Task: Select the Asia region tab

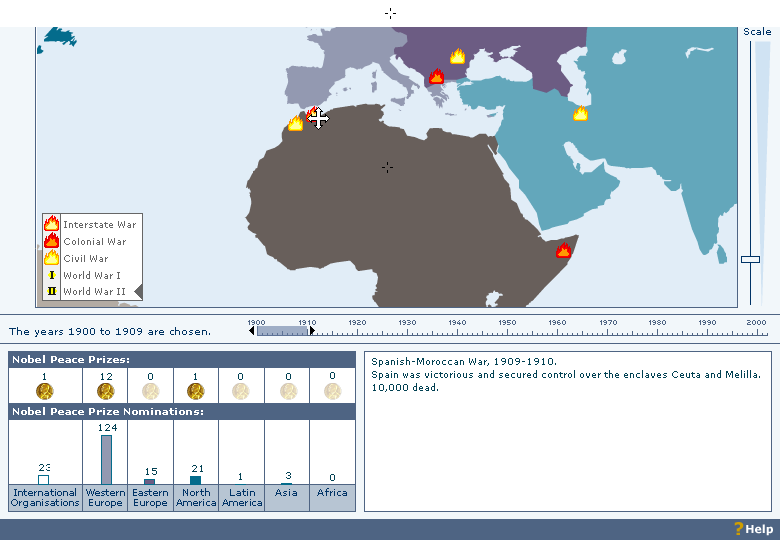Action: pos(287,498)
